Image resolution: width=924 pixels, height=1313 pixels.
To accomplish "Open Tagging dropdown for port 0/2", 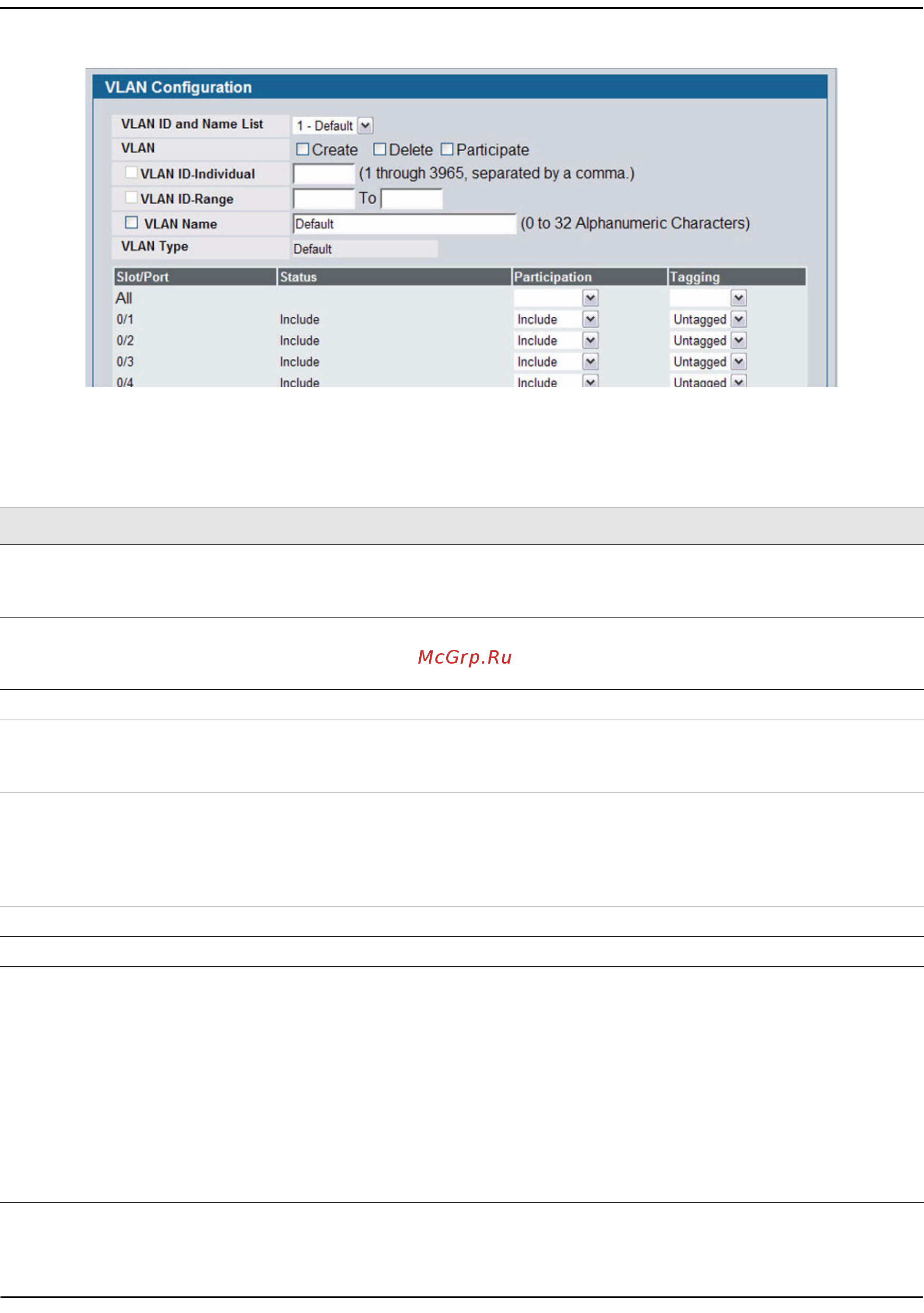I will click(708, 340).
